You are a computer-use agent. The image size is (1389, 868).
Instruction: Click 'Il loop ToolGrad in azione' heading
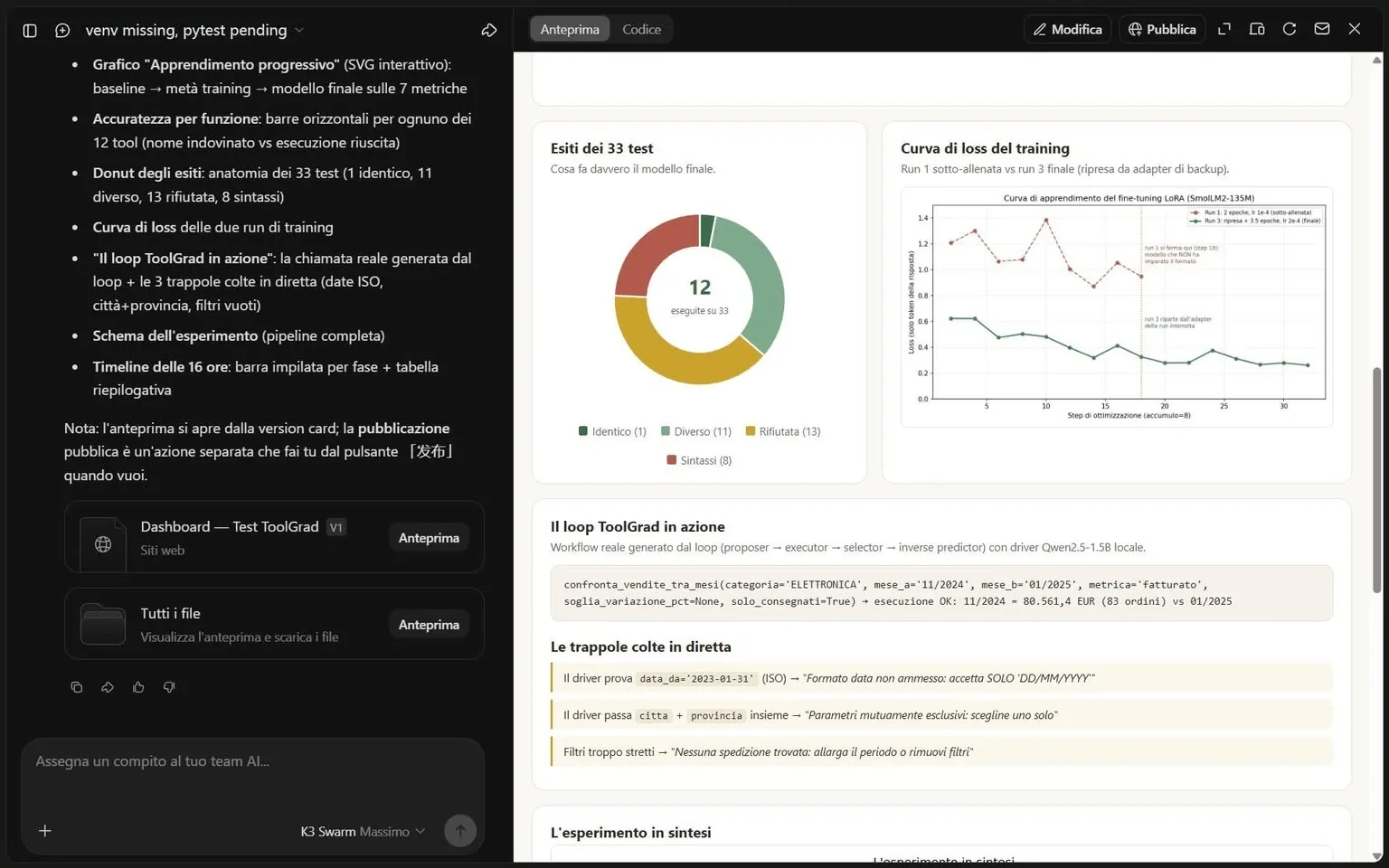click(x=638, y=526)
